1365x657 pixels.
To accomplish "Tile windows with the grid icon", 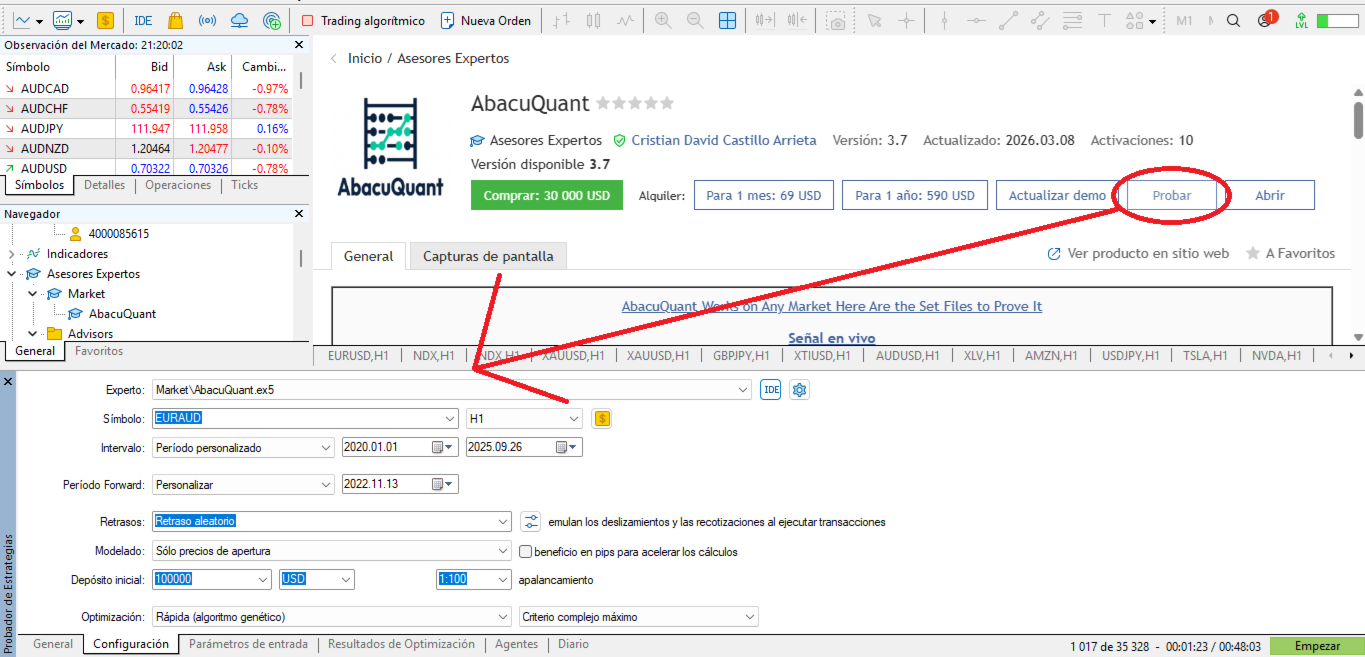I will 727,20.
